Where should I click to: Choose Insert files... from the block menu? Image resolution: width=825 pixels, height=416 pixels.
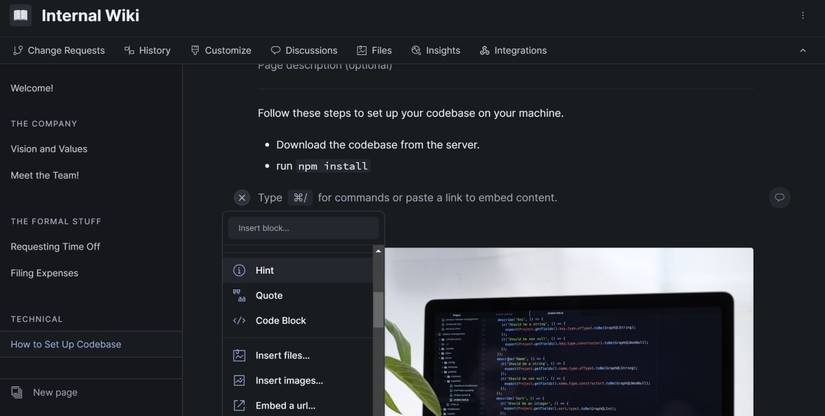[298, 356]
